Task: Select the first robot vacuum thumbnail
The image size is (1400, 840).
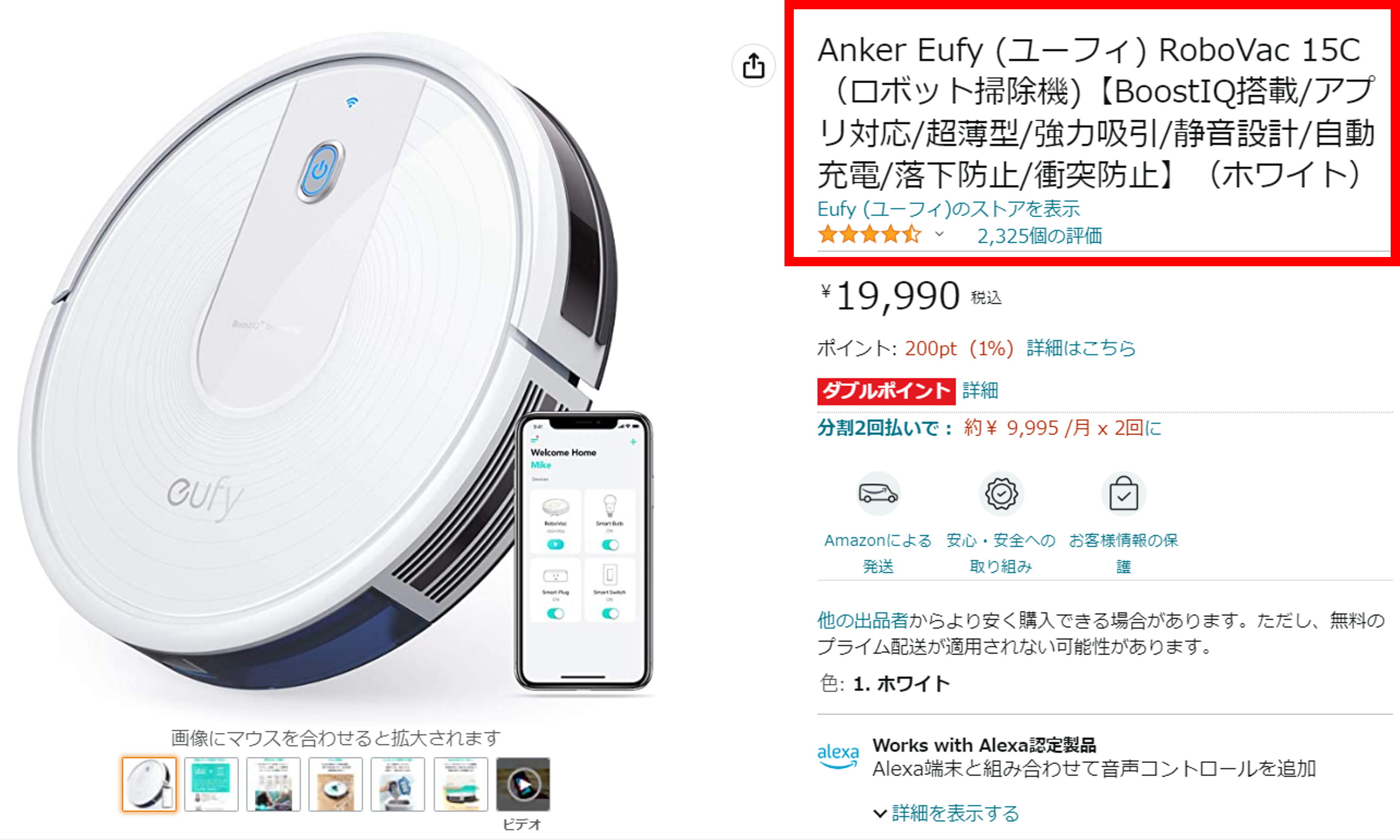Action: 150,784
